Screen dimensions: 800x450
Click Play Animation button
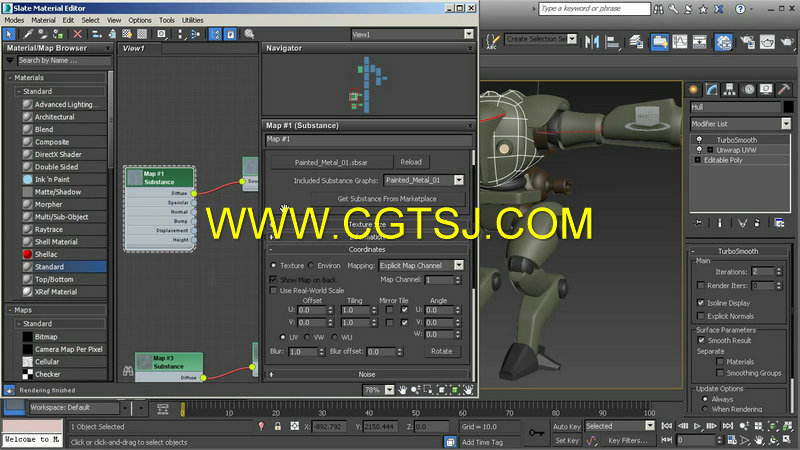(x=697, y=426)
